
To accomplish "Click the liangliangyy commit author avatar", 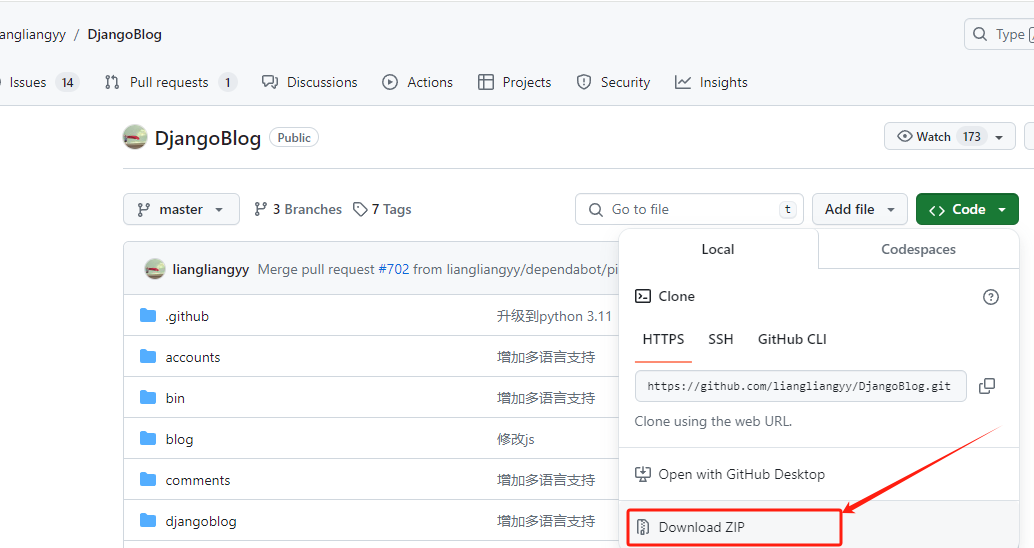I will click(x=155, y=269).
